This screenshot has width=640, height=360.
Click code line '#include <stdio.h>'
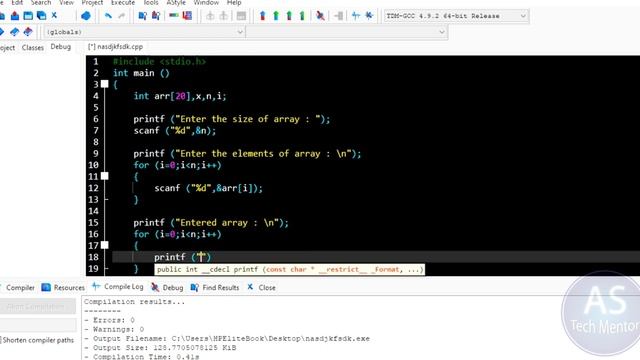(x=159, y=62)
